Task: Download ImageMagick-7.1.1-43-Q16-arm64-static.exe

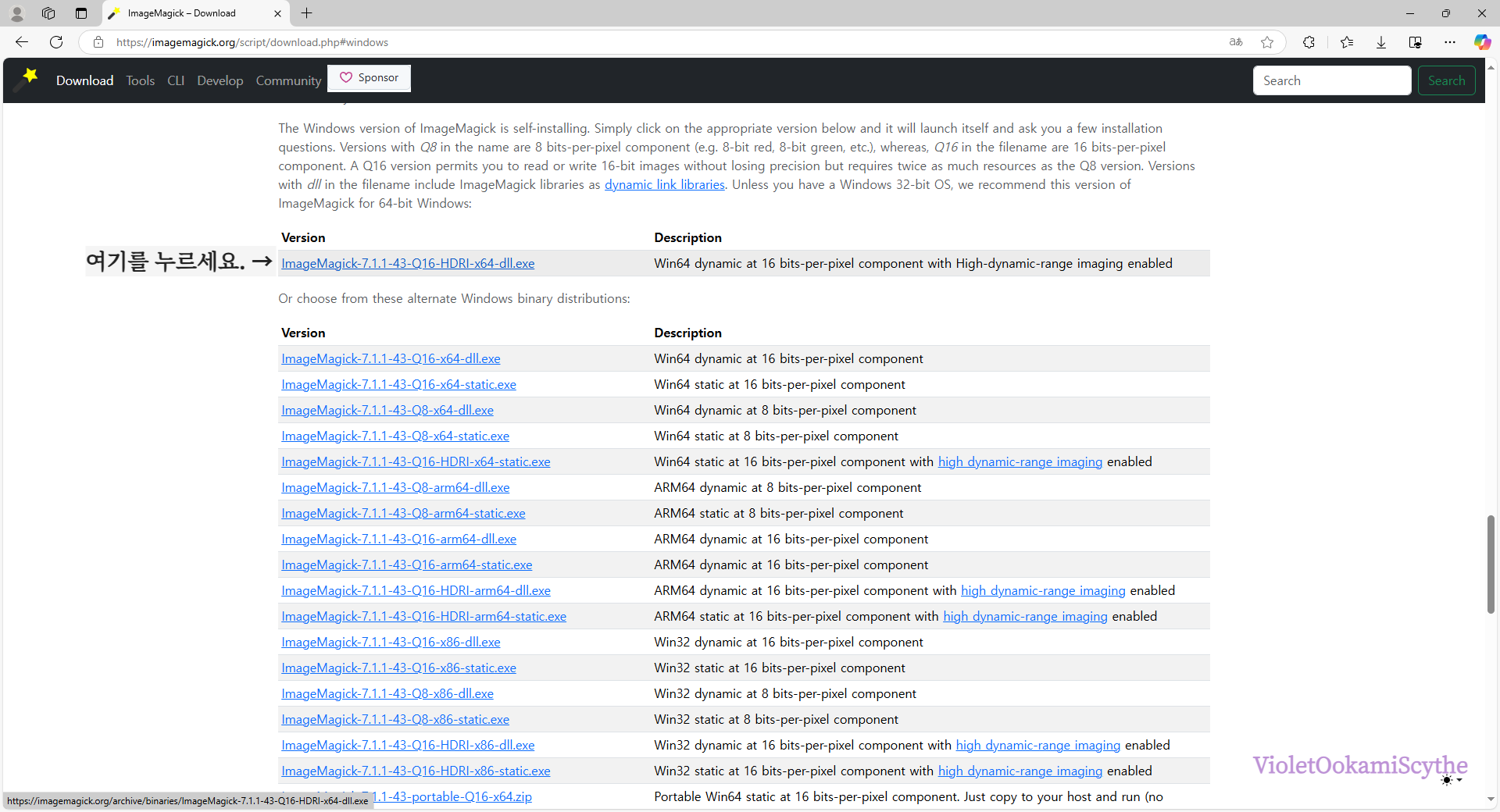Action: (x=407, y=564)
